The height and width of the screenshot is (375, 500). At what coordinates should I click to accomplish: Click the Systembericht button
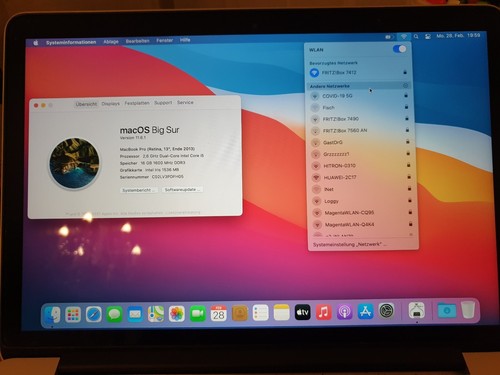(x=139, y=190)
